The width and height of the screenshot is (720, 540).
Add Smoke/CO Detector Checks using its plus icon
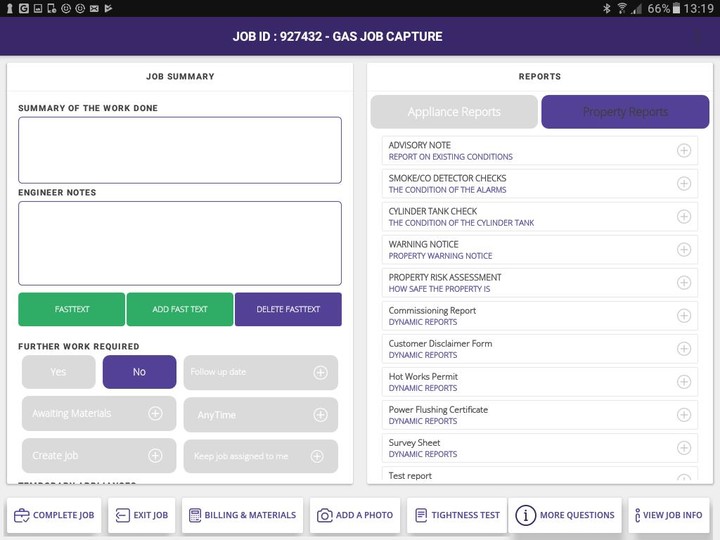[684, 184]
